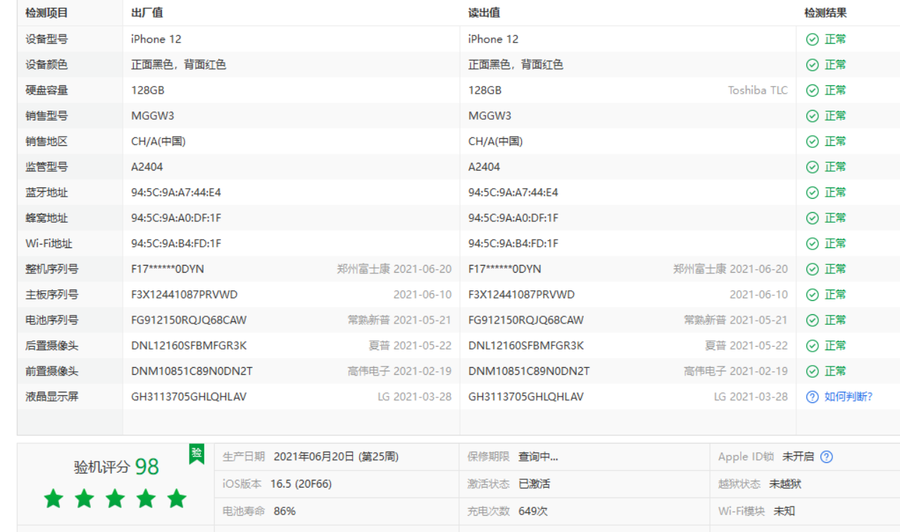Click the 读出值 column header
Viewport: 900px width, 532px height.
pos(484,13)
